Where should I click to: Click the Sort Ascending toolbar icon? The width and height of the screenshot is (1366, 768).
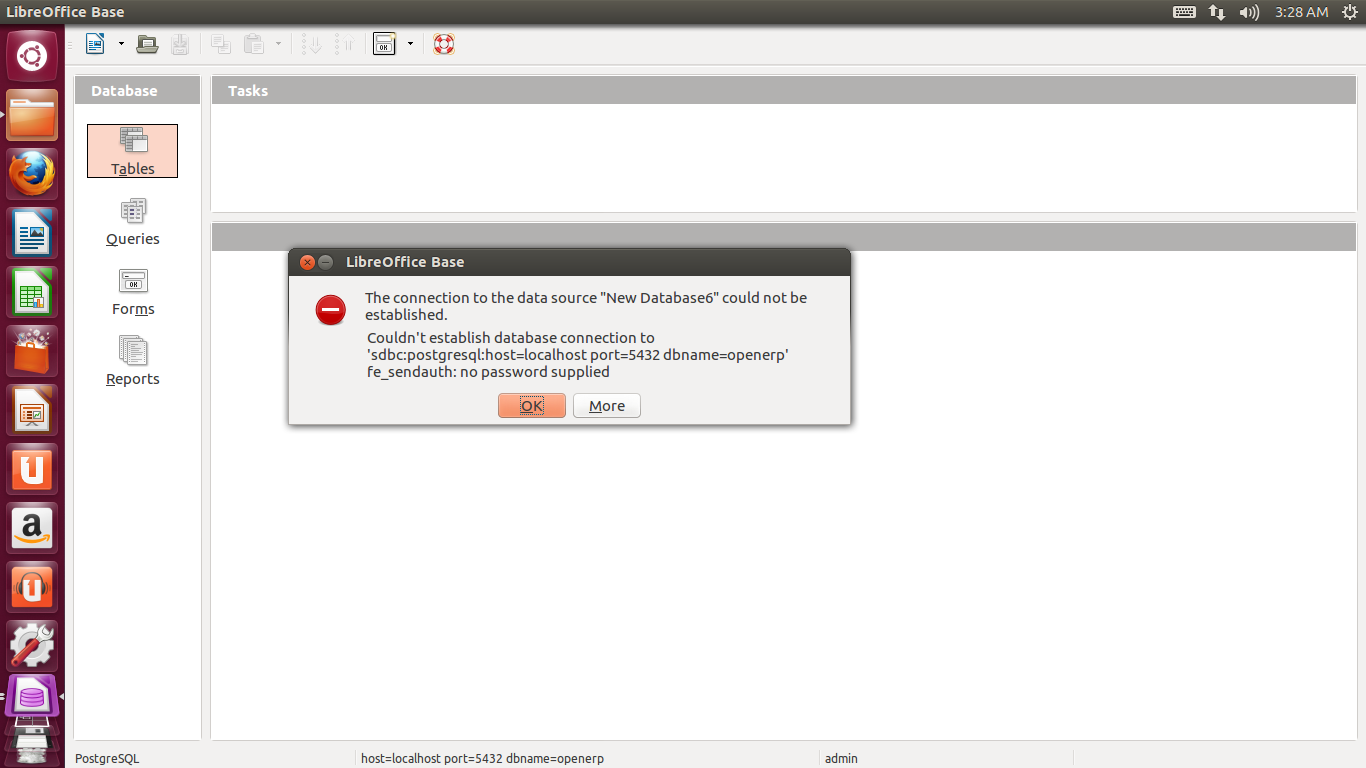[312, 44]
